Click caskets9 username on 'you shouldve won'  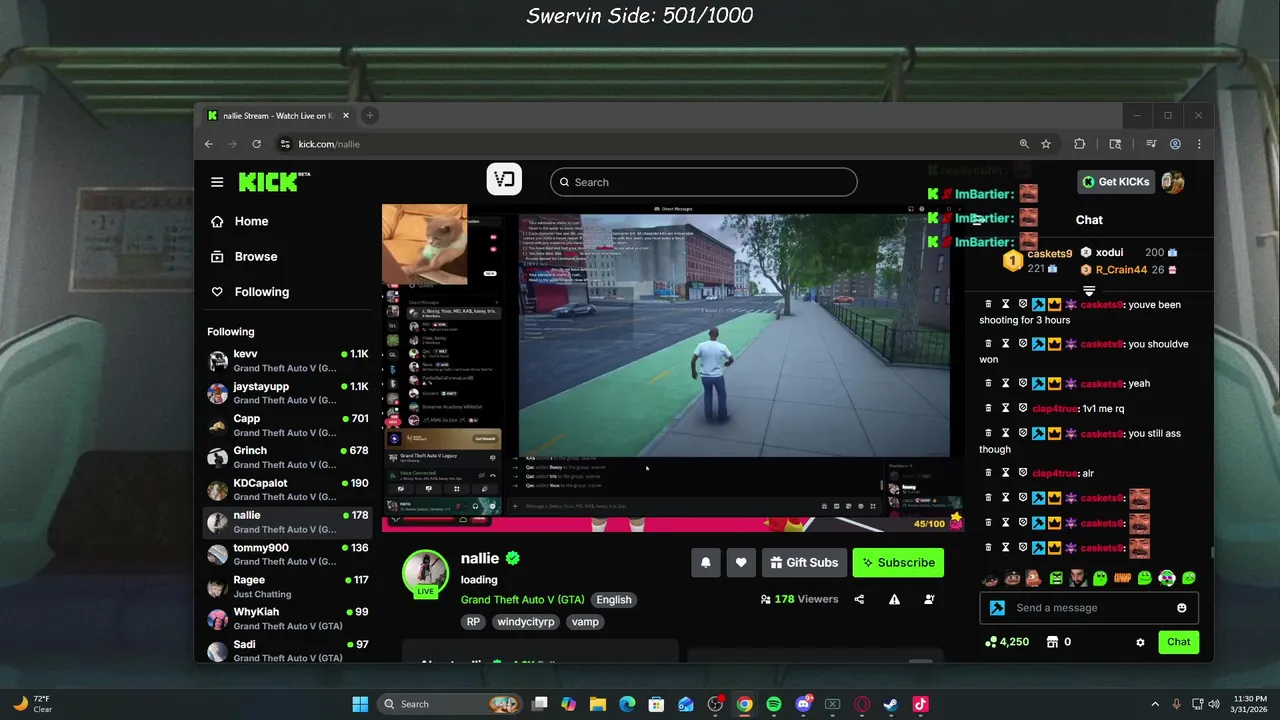click(x=1102, y=344)
